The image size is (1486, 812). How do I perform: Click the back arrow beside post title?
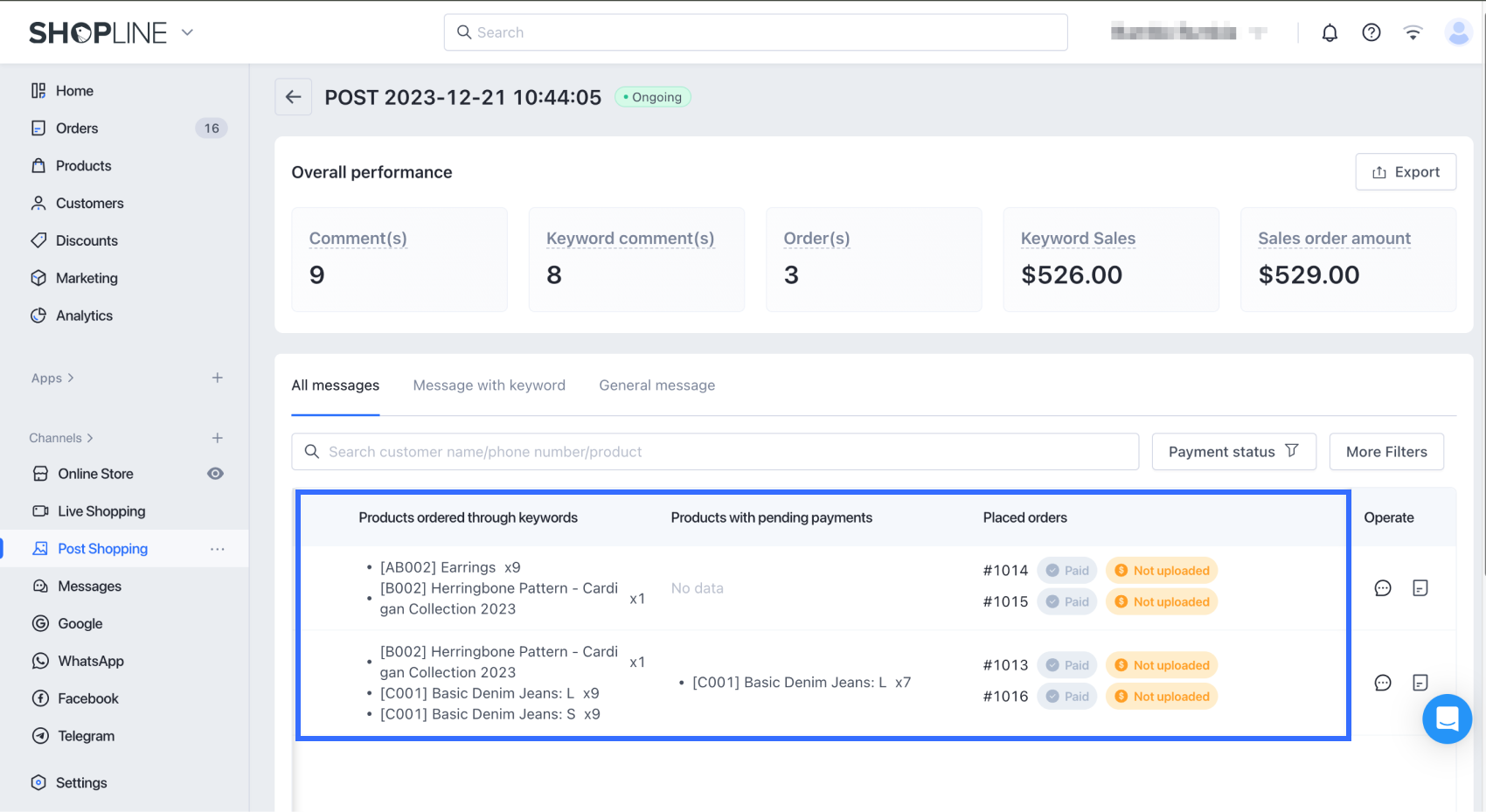[293, 97]
